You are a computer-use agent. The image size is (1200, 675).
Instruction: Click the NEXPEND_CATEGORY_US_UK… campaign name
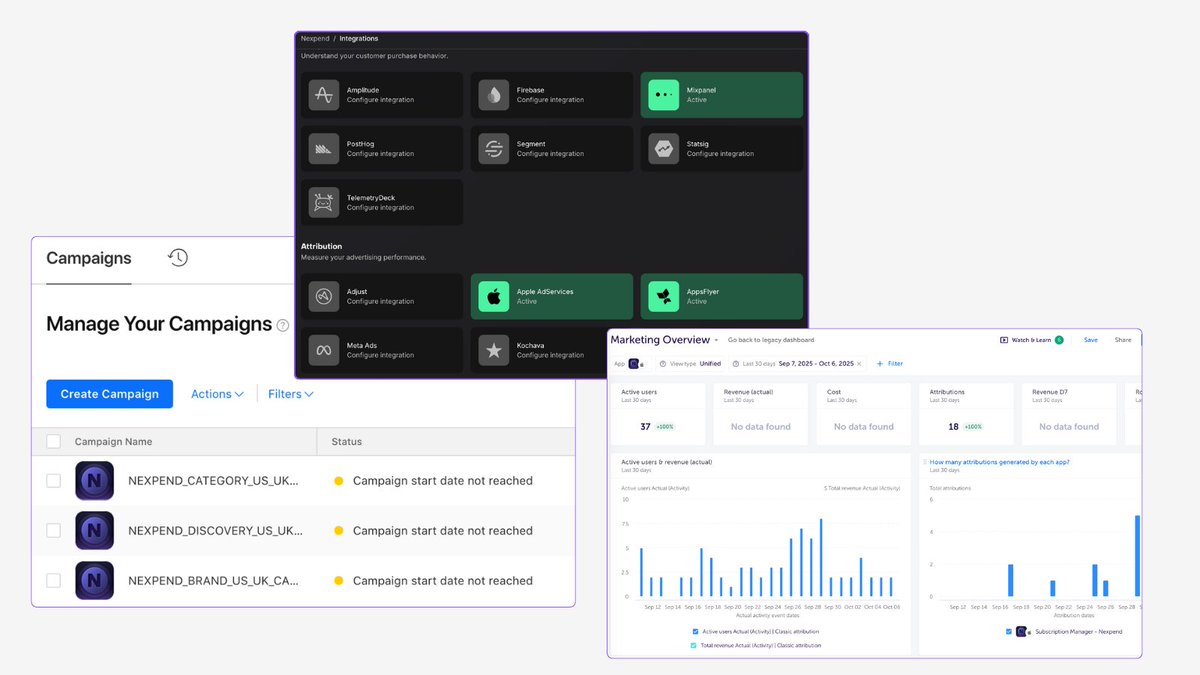(x=213, y=481)
